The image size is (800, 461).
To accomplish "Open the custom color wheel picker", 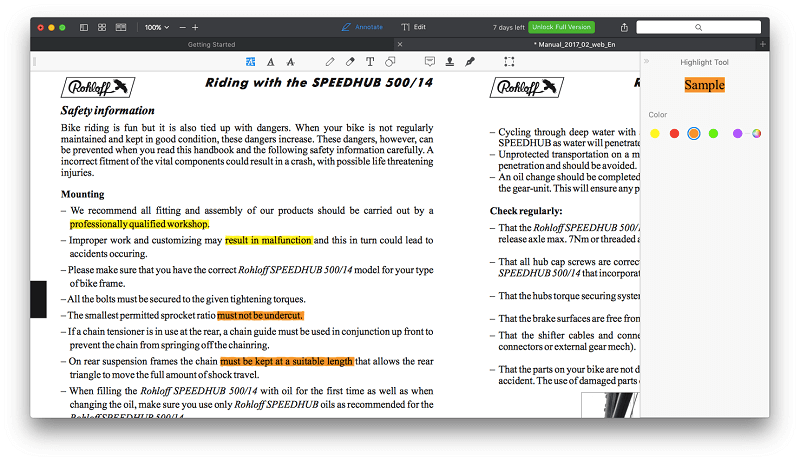I will point(757,134).
